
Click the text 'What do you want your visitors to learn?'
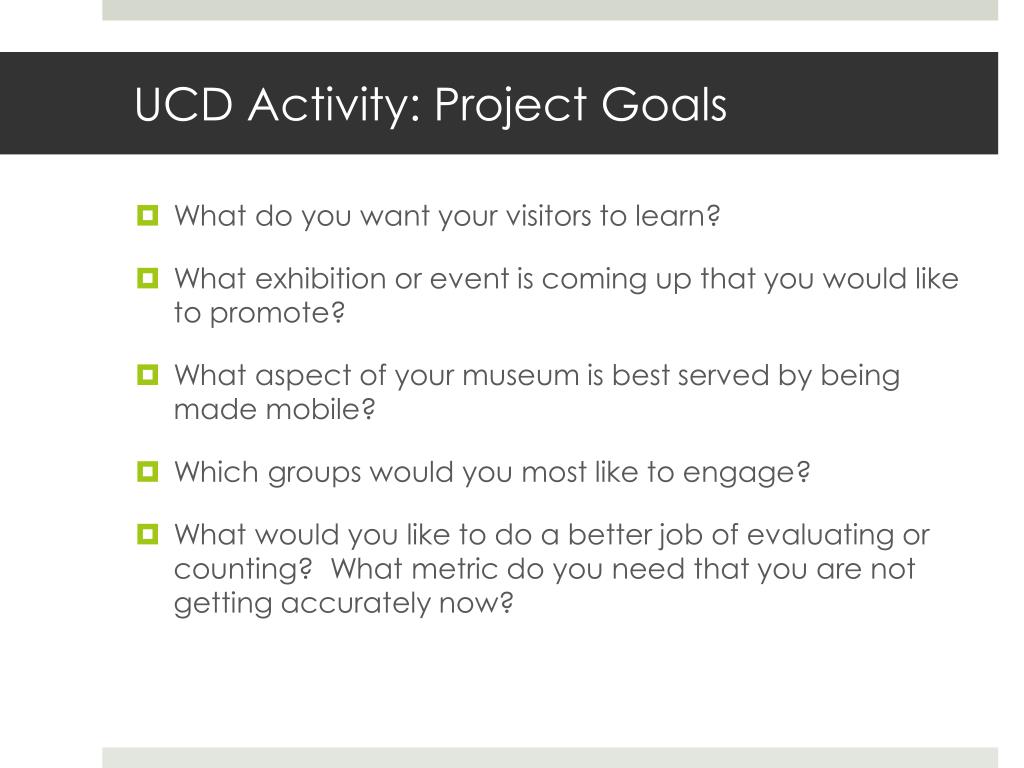(x=447, y=216)
